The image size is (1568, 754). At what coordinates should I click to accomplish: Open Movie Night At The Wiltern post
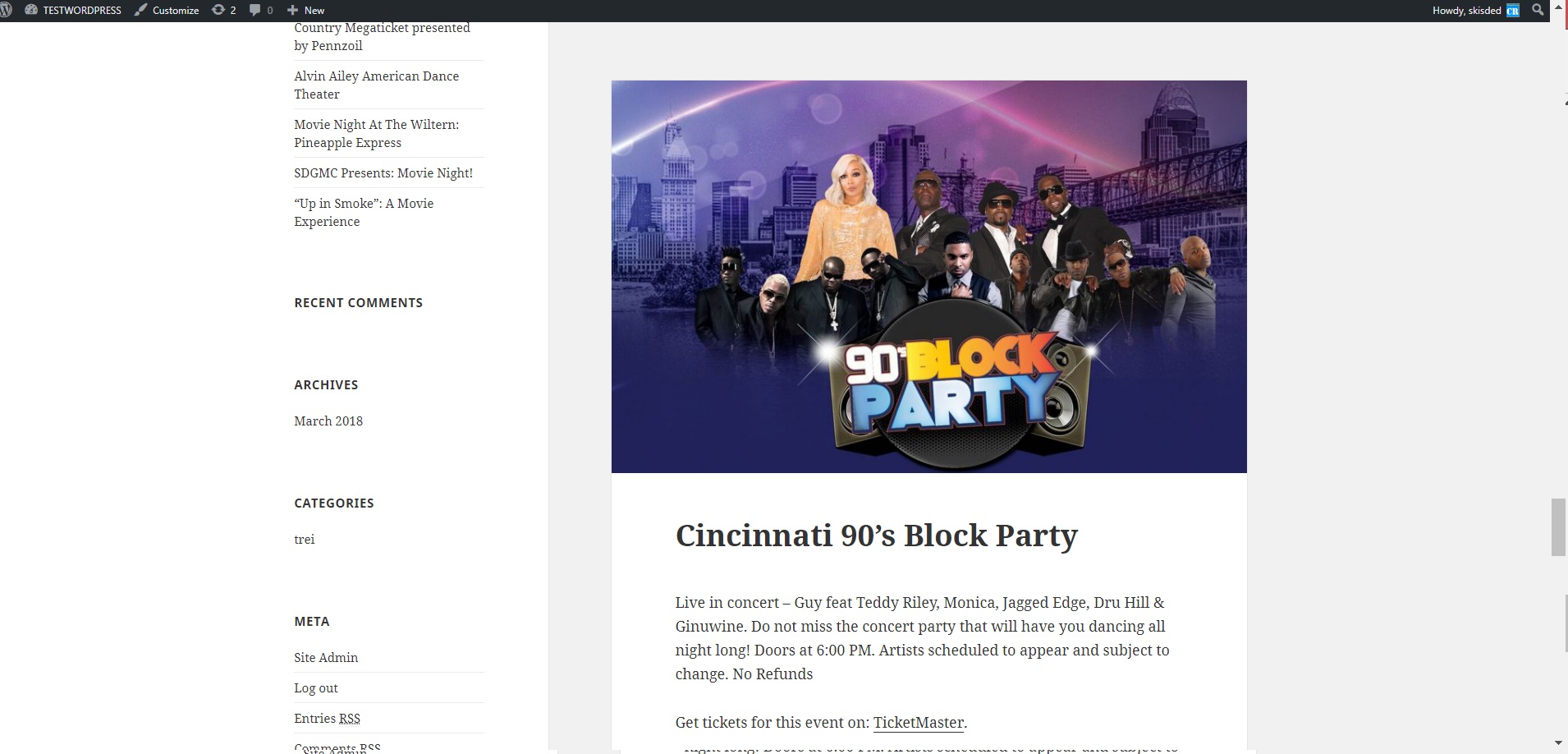376,133
